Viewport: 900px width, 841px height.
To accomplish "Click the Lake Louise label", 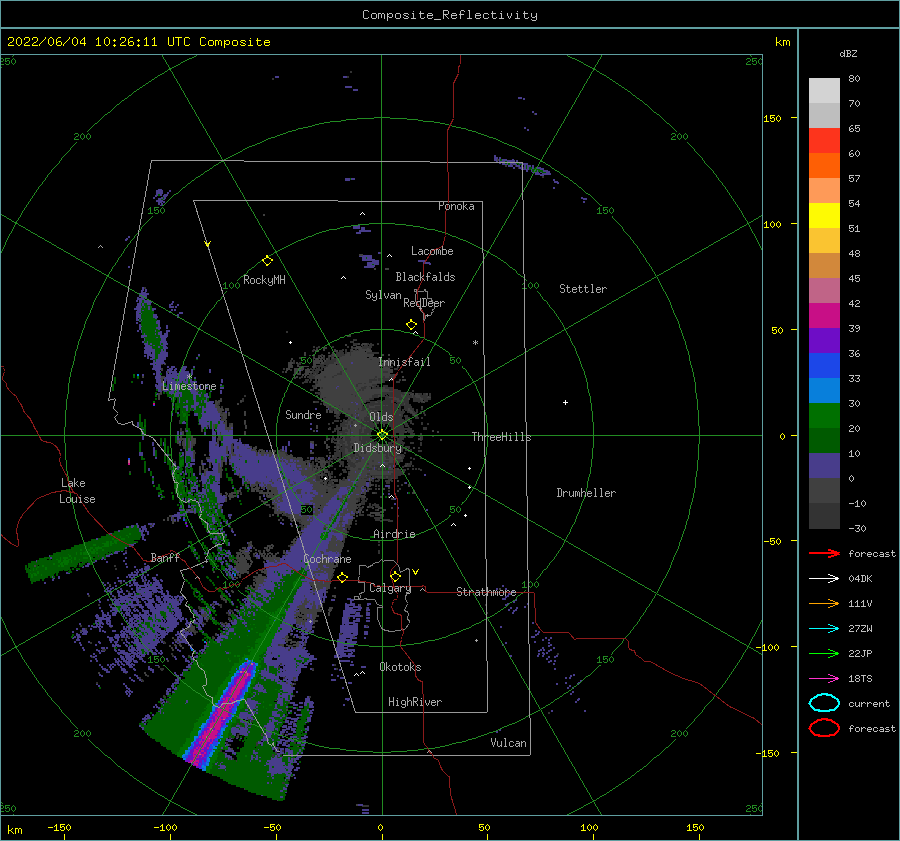I will (x=77, y=491).
